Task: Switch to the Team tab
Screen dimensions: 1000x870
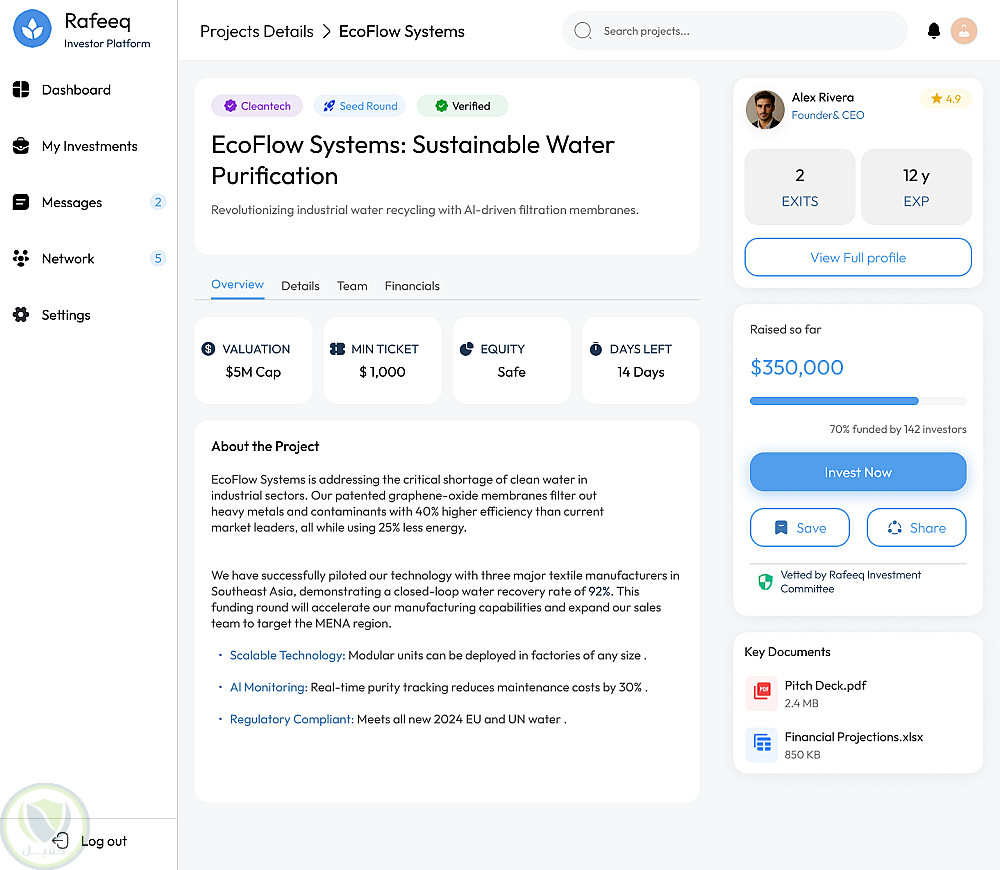Action: (352, 286)
